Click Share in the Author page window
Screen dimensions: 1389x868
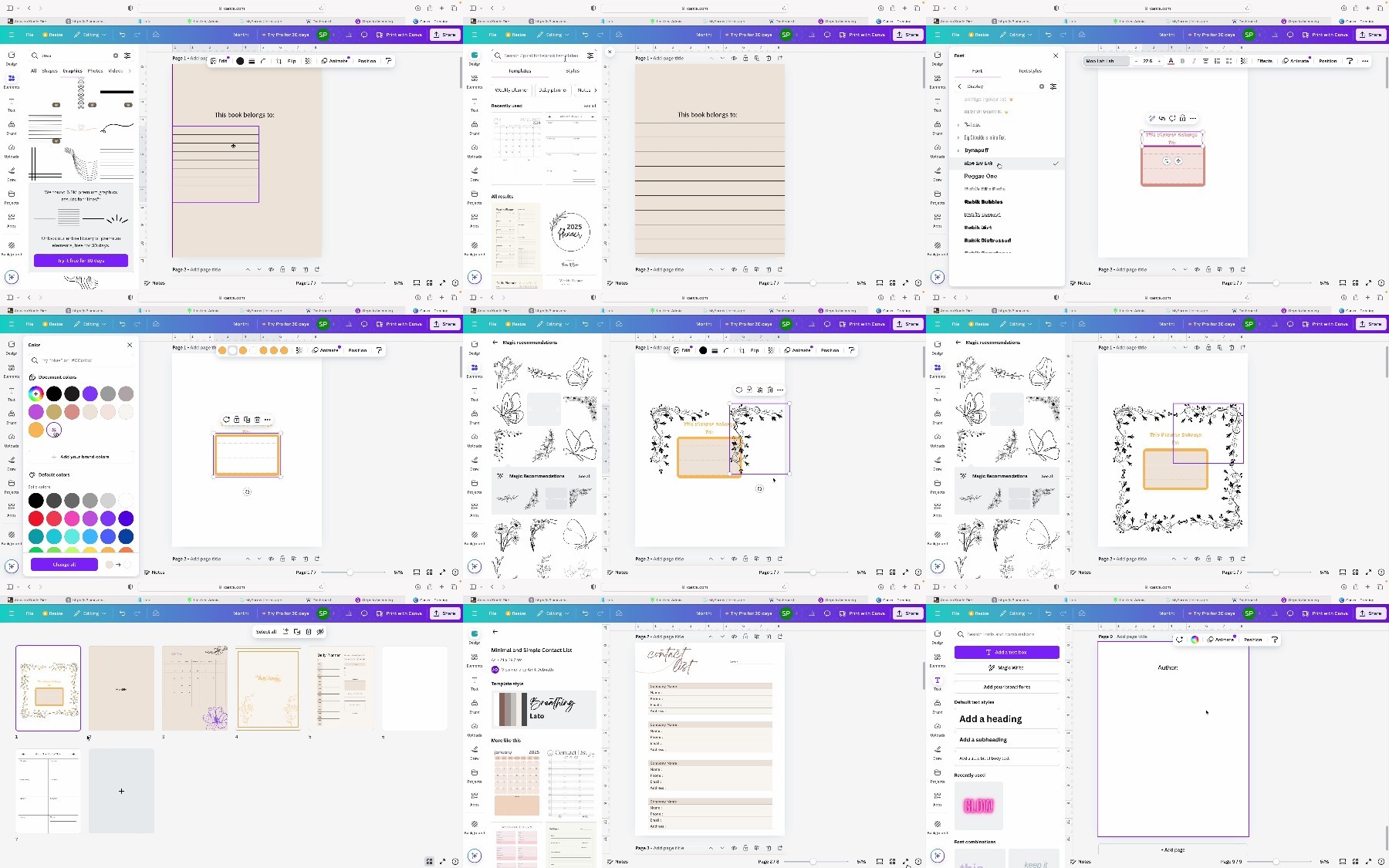click(x=1371, y=613)
